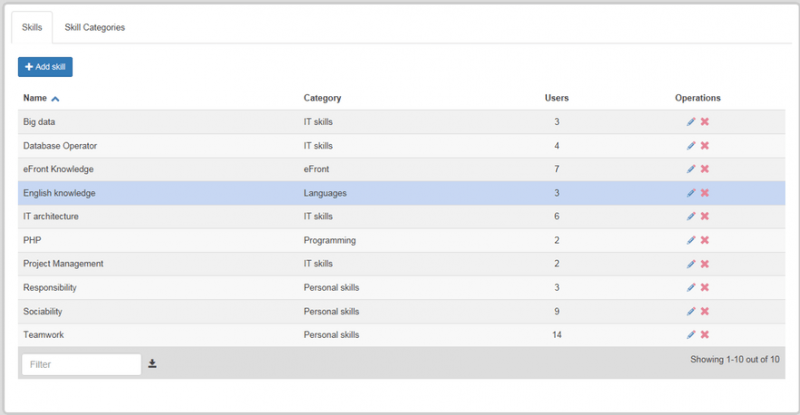Select the Big data name cell

39,122
